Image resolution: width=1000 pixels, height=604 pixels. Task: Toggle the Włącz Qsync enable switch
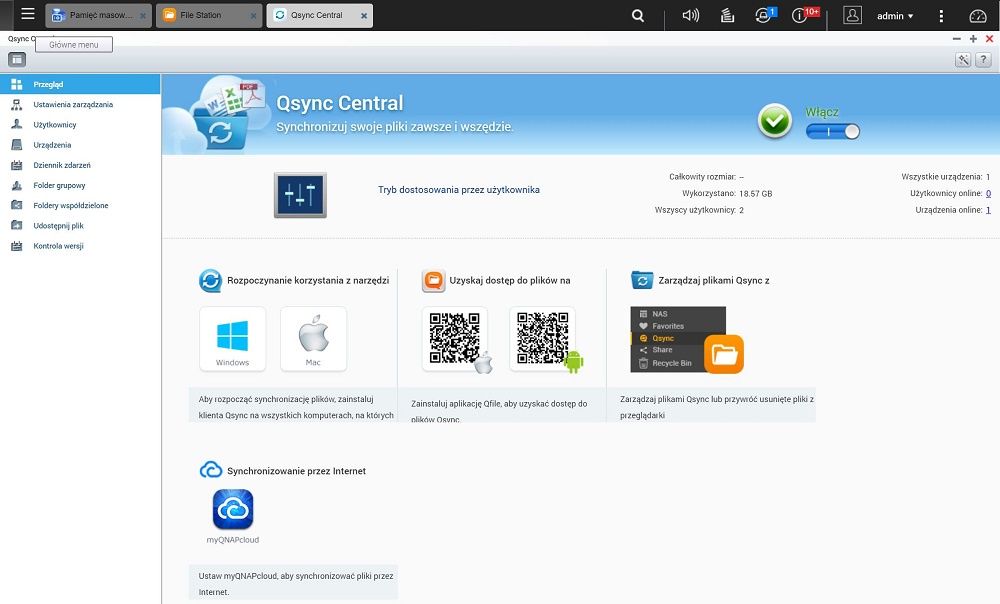pos(833,131)
